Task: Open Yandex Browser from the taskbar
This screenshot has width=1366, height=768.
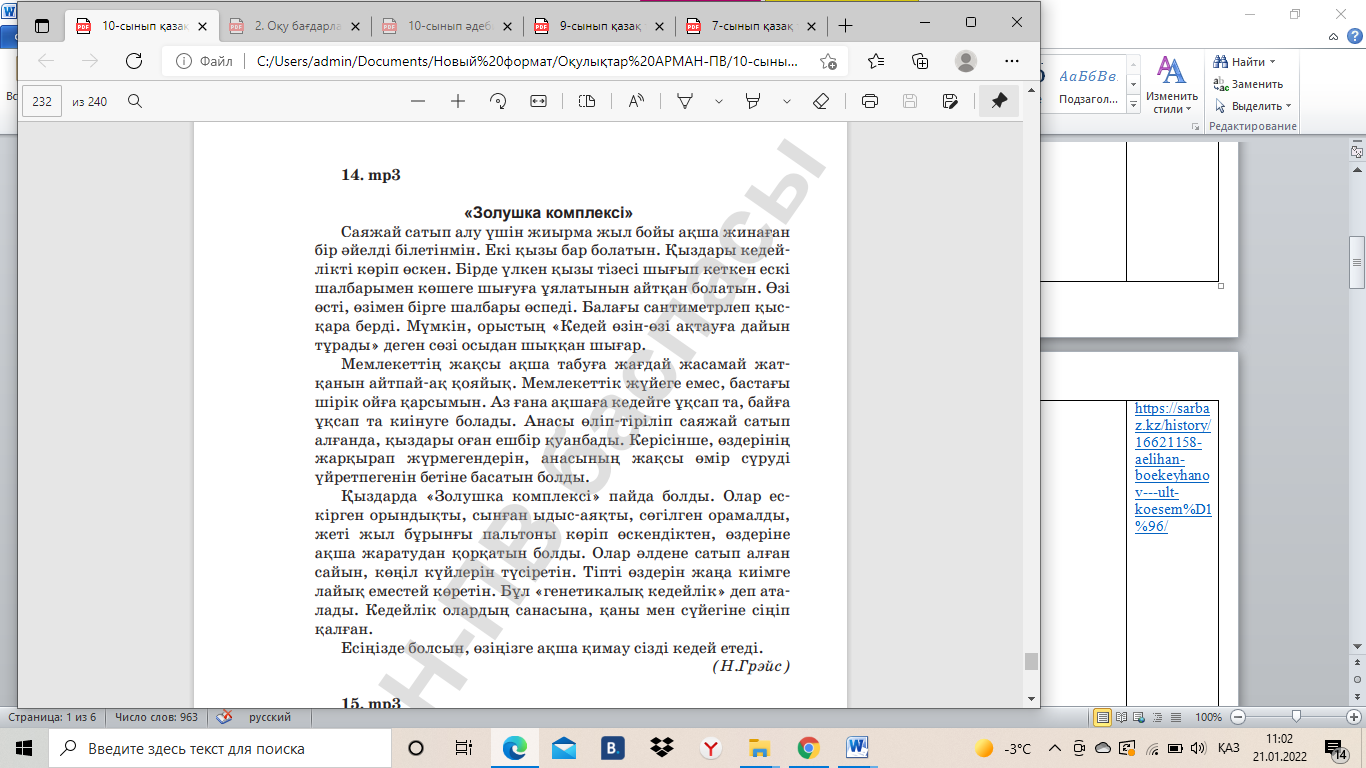Action: [710, 748]
